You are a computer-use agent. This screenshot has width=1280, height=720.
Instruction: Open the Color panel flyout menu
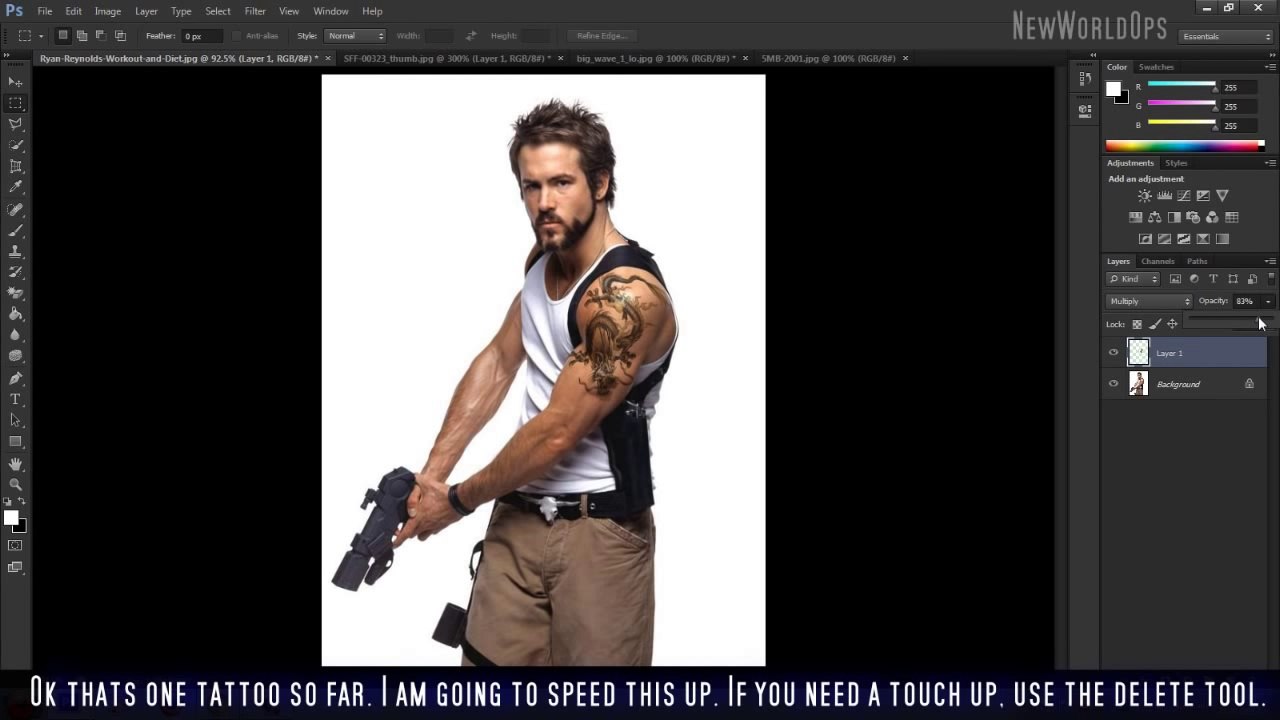pyautogui.click(x=1270, y=67)
